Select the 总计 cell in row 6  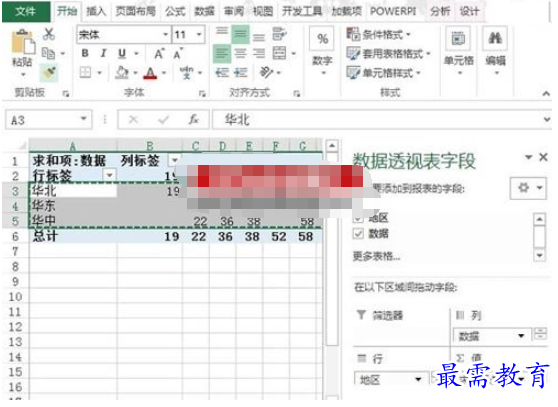tap(73, 236)
